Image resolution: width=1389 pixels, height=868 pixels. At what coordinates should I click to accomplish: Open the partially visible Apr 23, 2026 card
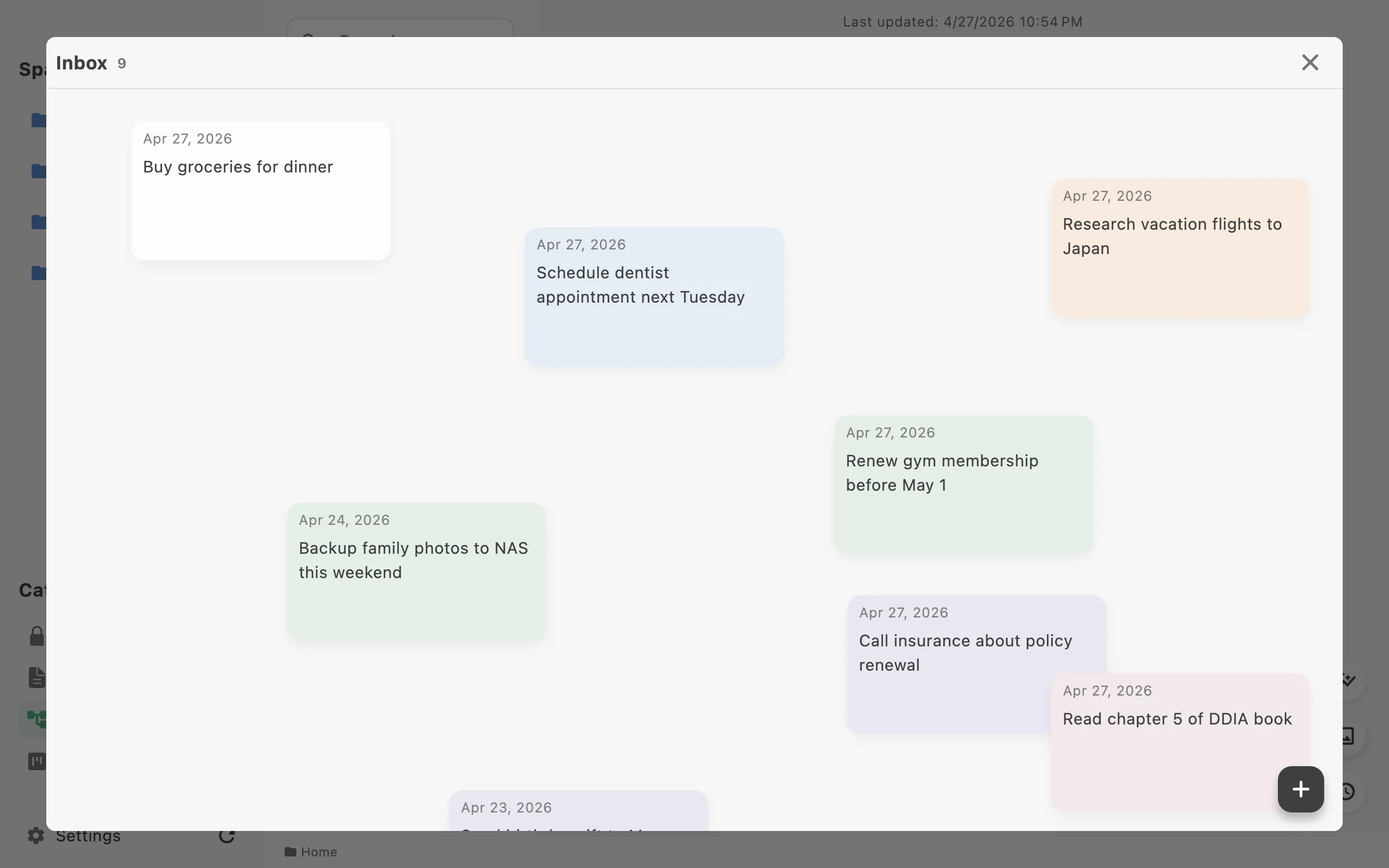pos(578,811)
